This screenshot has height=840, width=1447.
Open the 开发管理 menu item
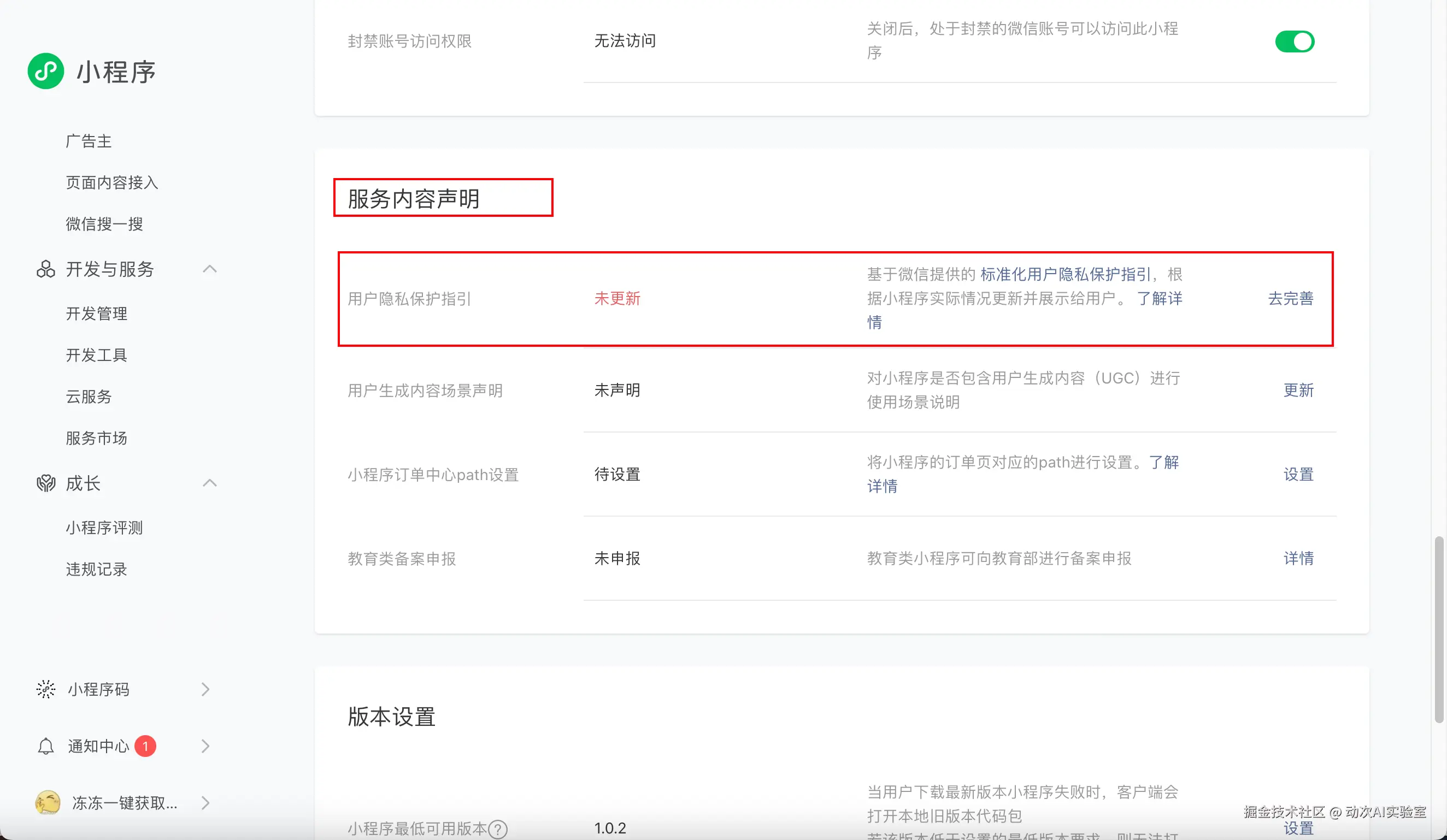point(97,314)
